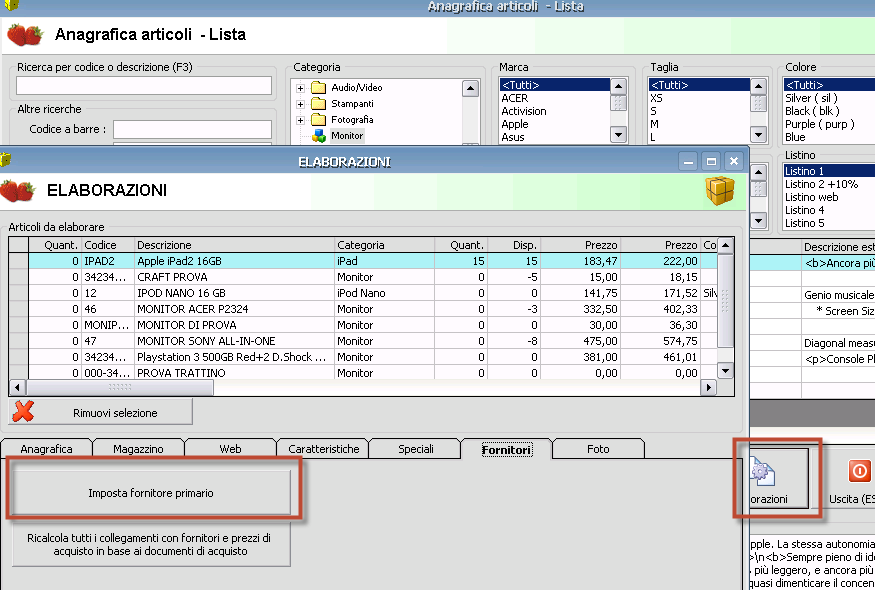Select Activision in the Marca list
875x590 pixels.
click(x=554, y=111)
